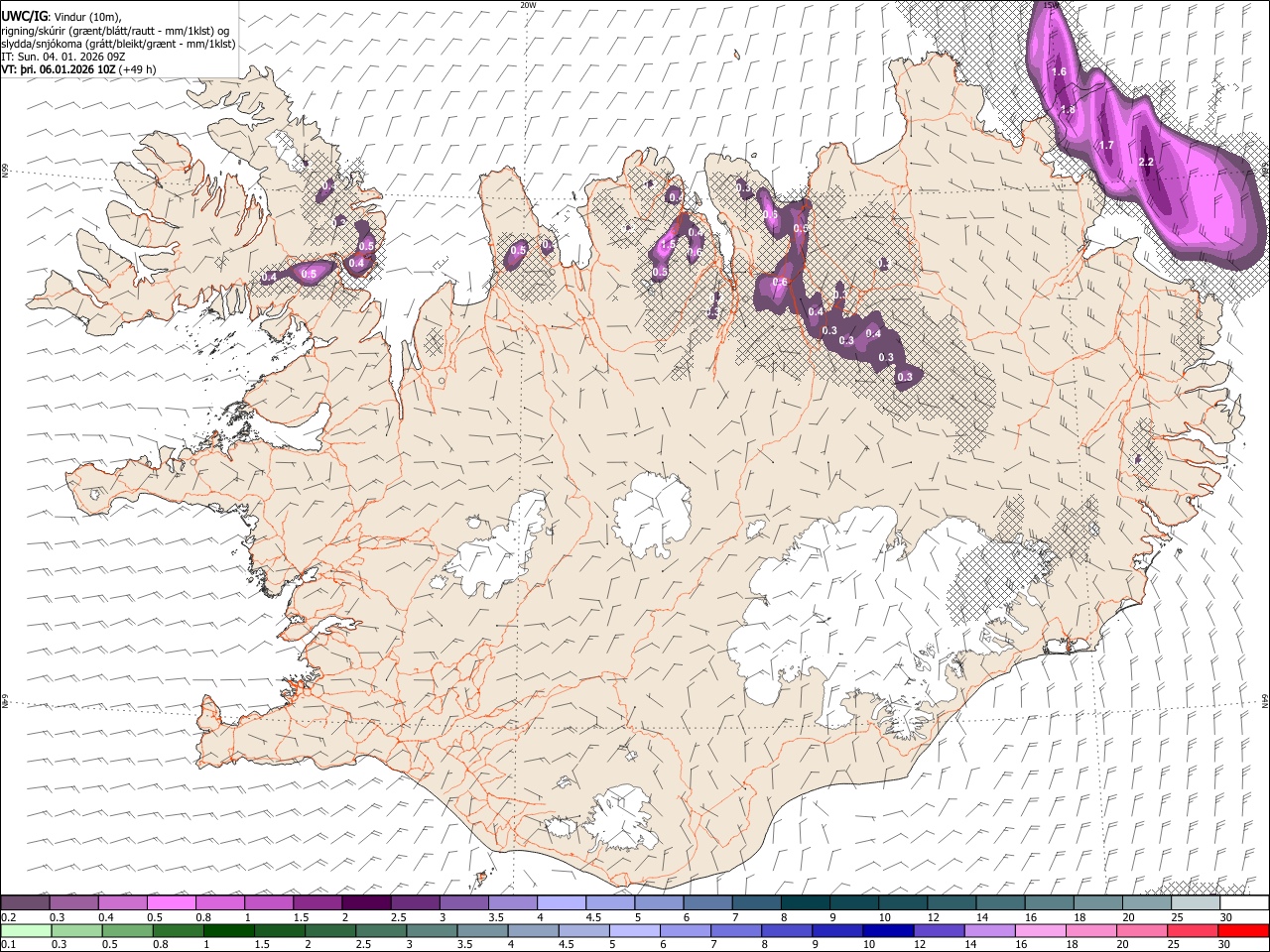Screen dimensions: 1270x952
Task: Pick the pale green lower swatch starting at 0.1
Action: pos(26,930)
